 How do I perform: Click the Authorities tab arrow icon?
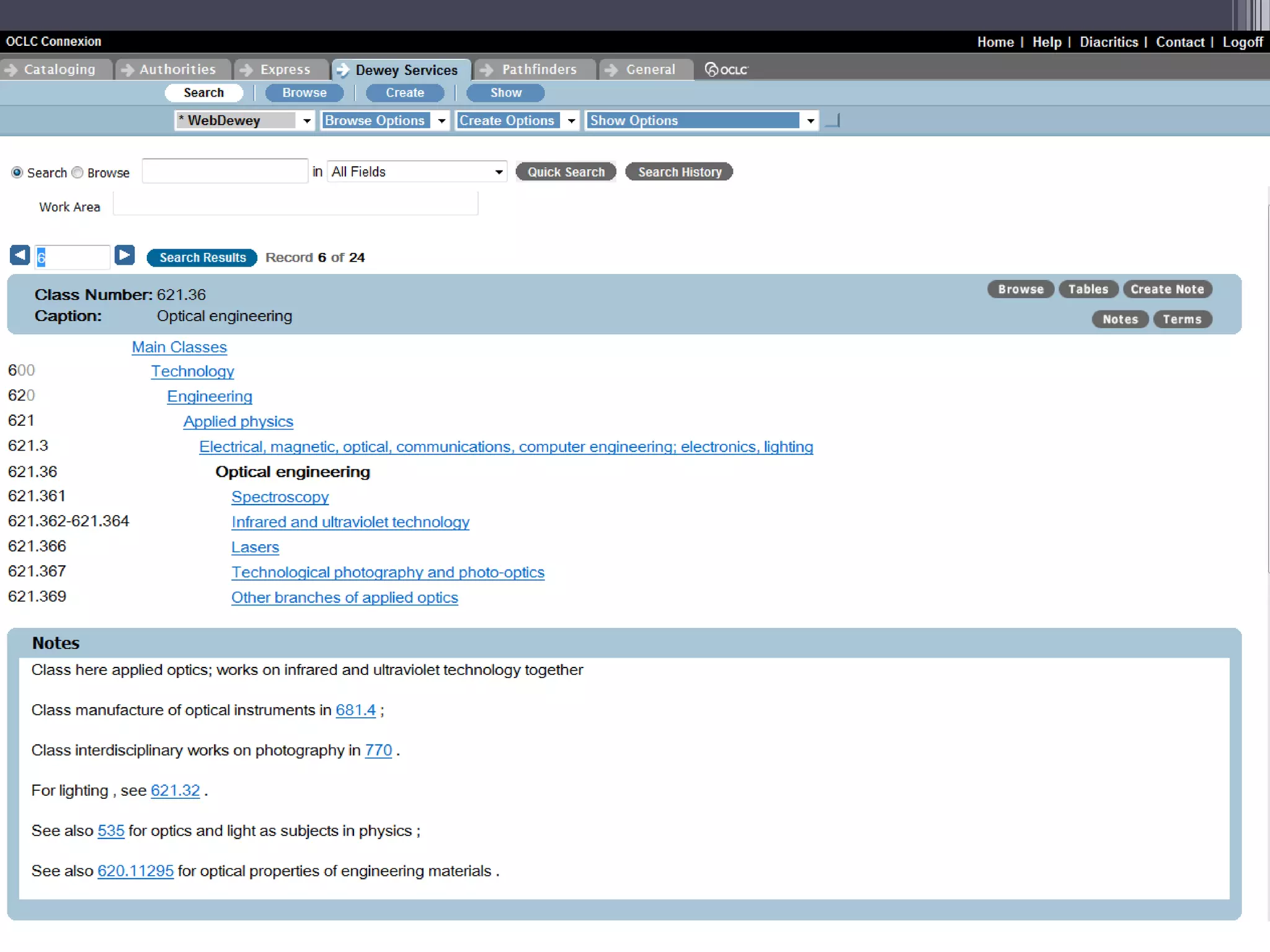(x=127, y=70)
